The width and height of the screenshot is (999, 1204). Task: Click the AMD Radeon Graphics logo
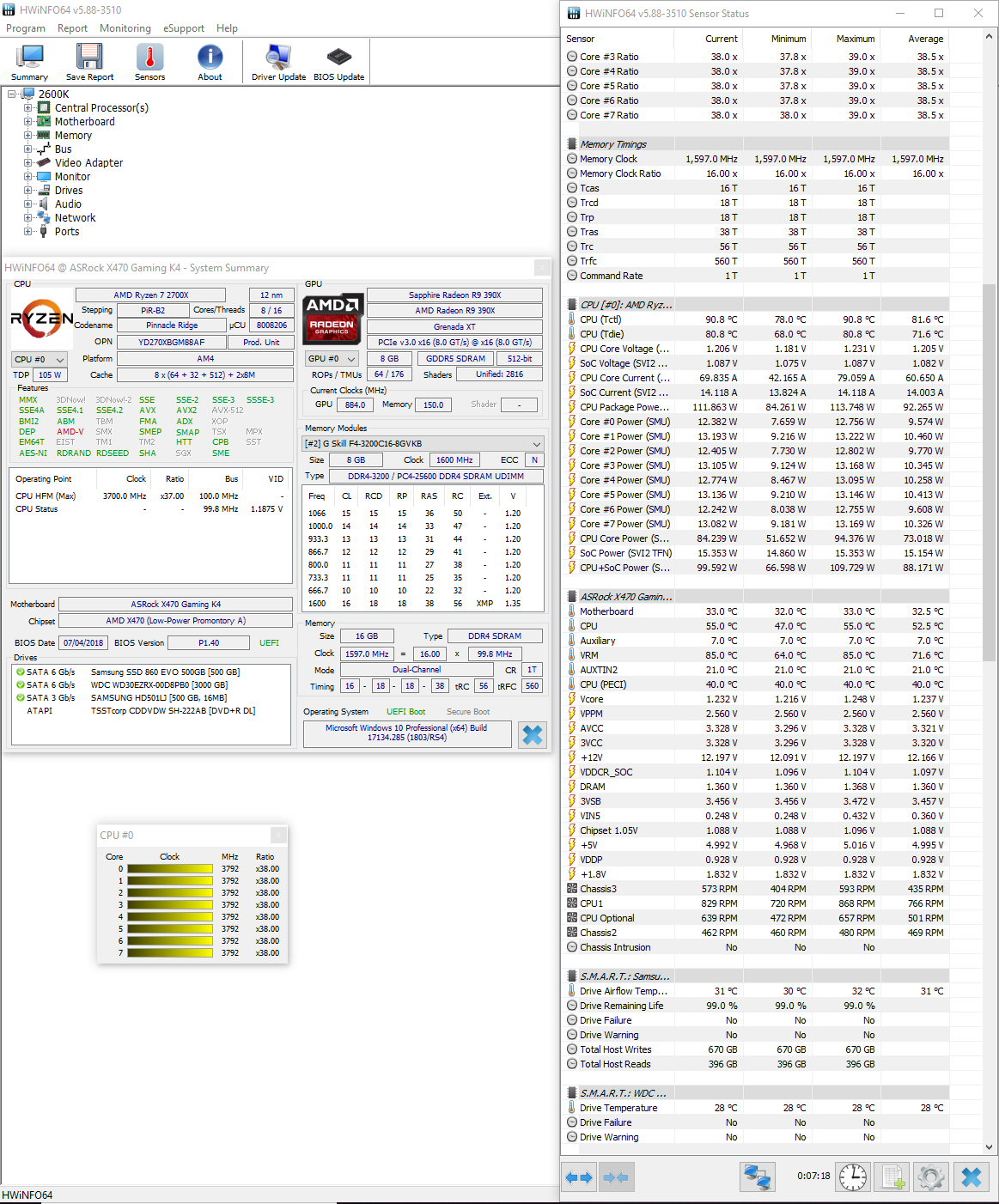(333, 318)
